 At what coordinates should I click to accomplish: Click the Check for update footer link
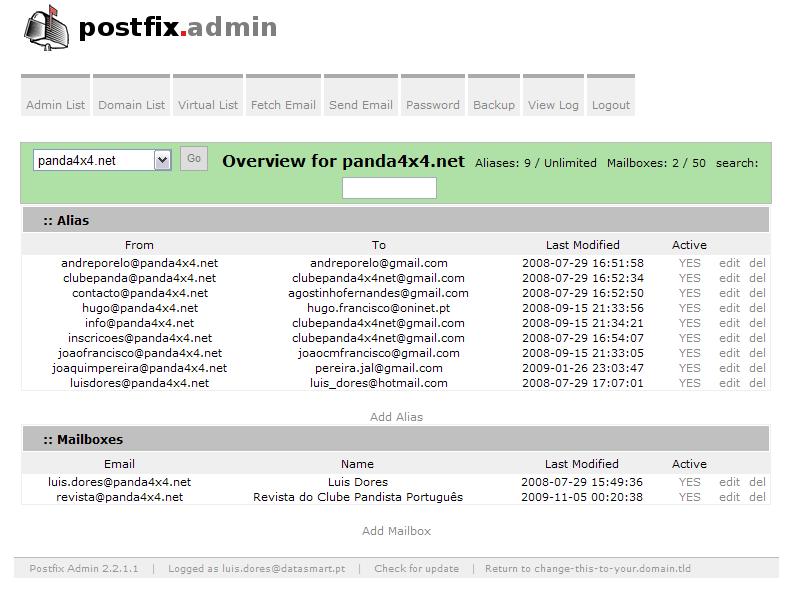pyautogui.click(x=416, y=569)
